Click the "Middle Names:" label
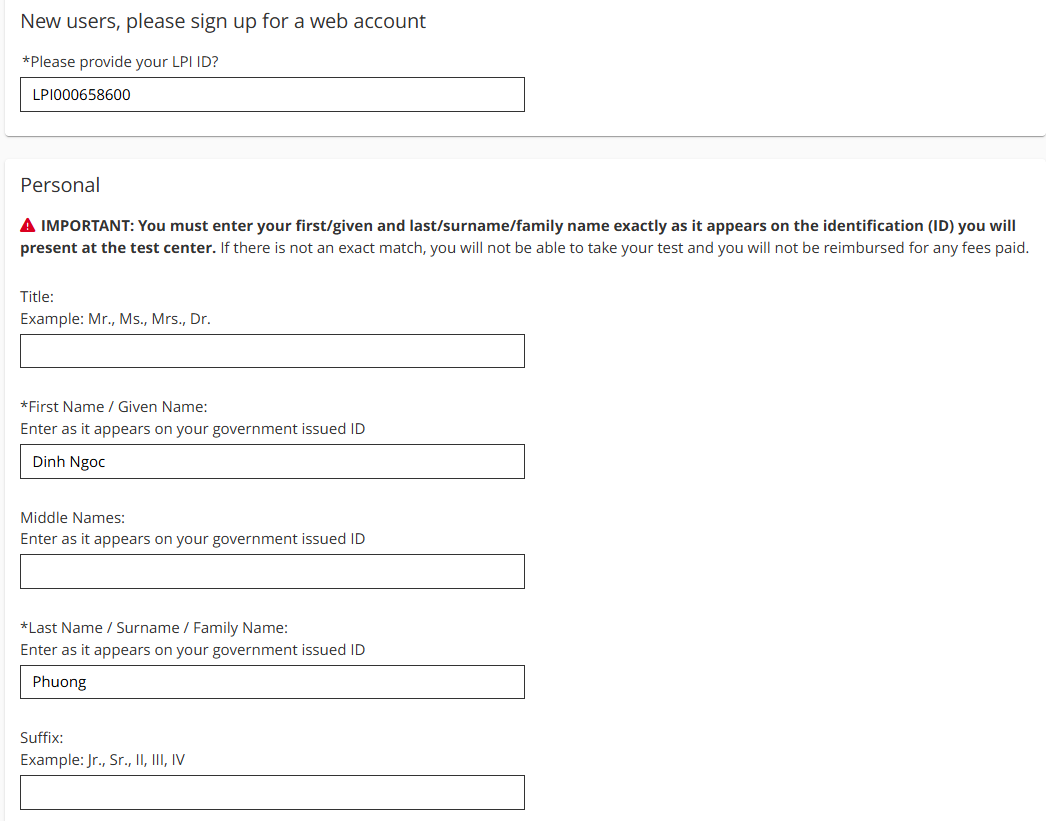 coord(73,518)
